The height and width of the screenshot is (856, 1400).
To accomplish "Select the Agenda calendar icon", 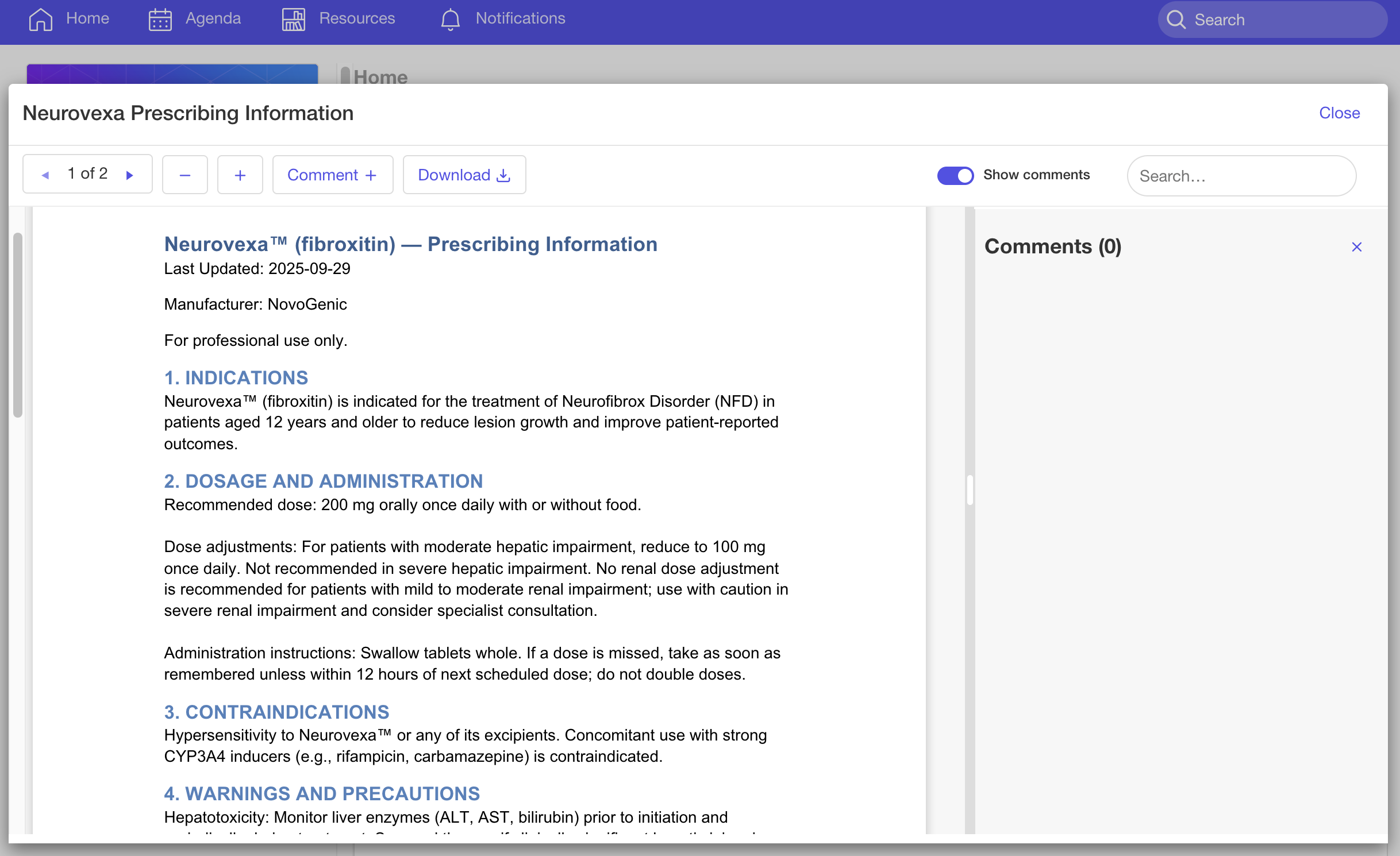I will coord(159,19).
